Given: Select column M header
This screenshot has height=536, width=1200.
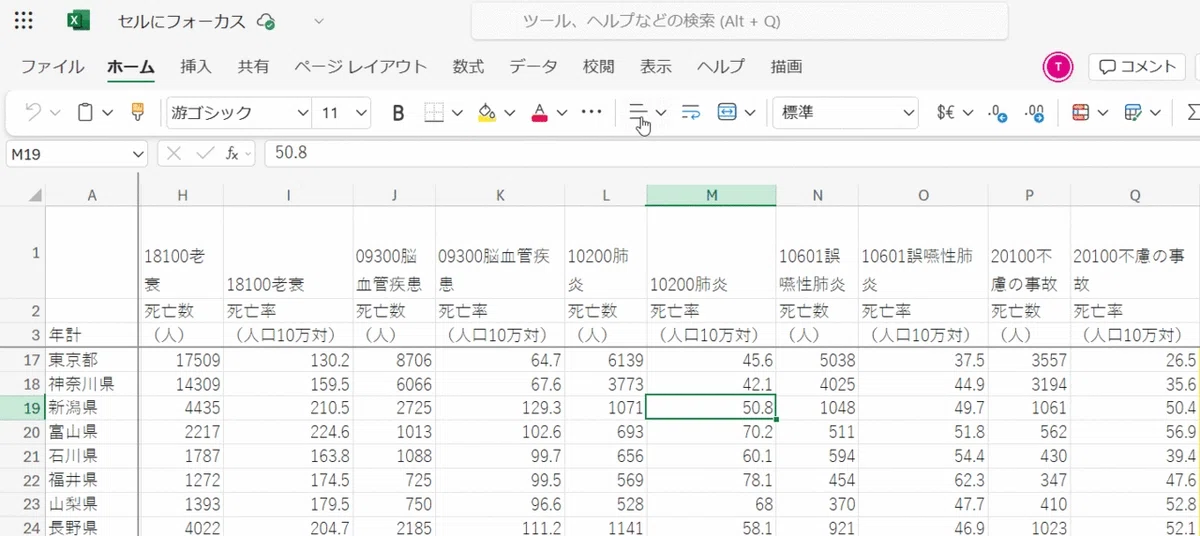Looking at the screenshot, I should click(x=711, y=196).
